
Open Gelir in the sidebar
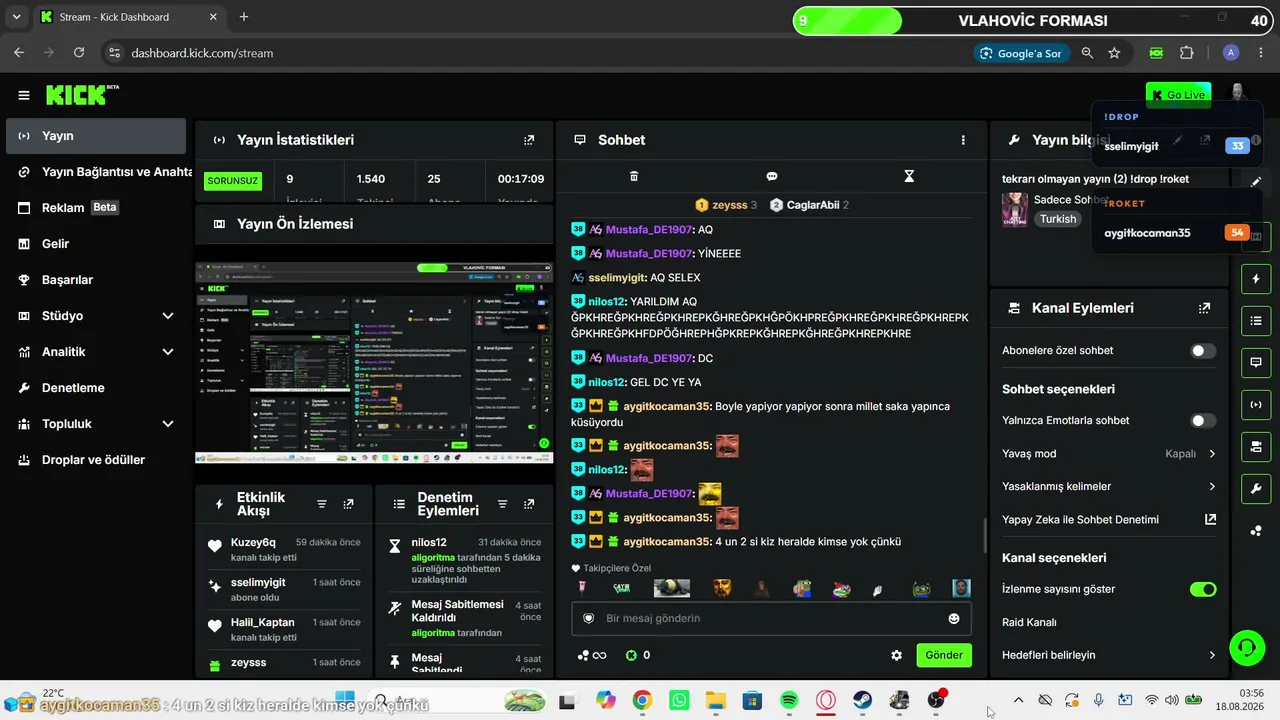[96, 244]
